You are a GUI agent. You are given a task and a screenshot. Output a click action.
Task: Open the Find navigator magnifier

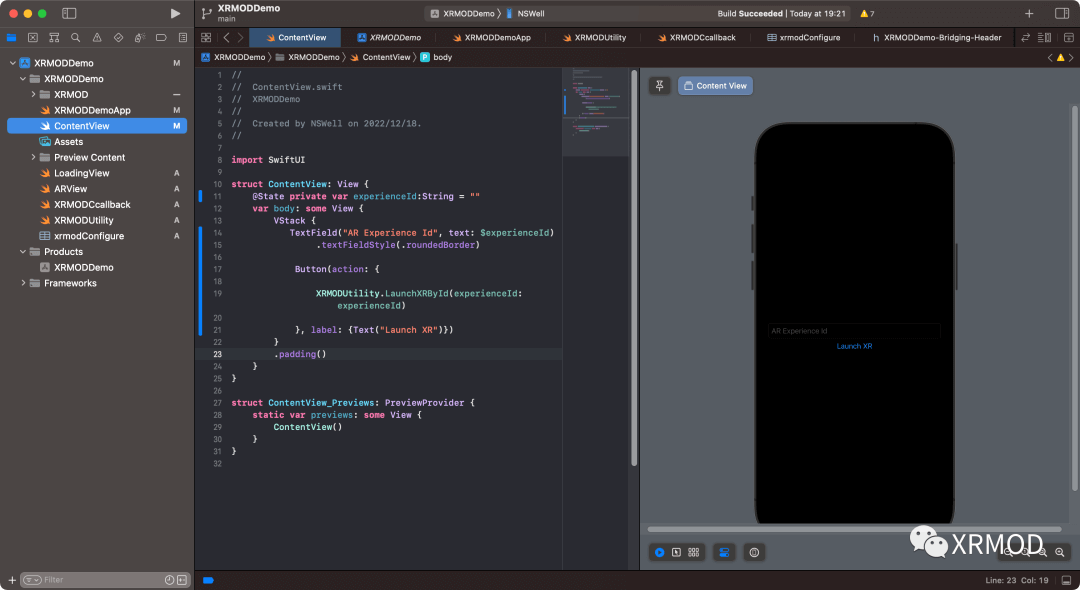75,38
